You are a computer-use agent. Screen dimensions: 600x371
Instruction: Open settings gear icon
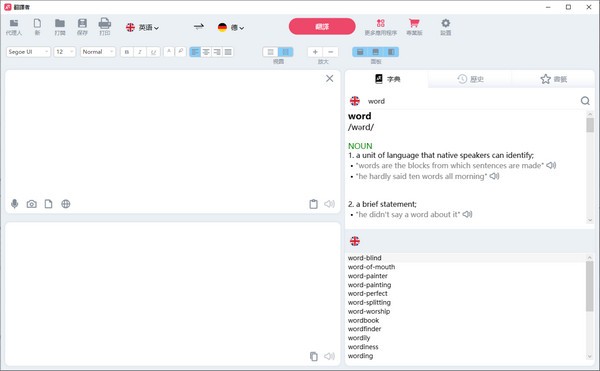(x=446, y=23)
